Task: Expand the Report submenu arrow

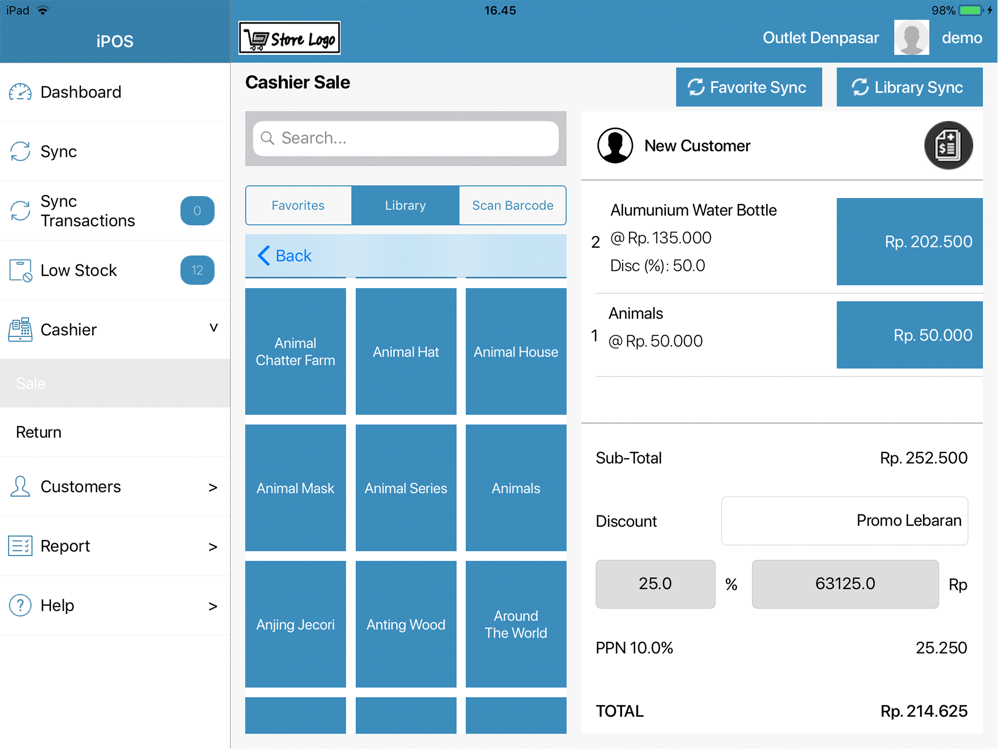Action: (x=212, y=547)
